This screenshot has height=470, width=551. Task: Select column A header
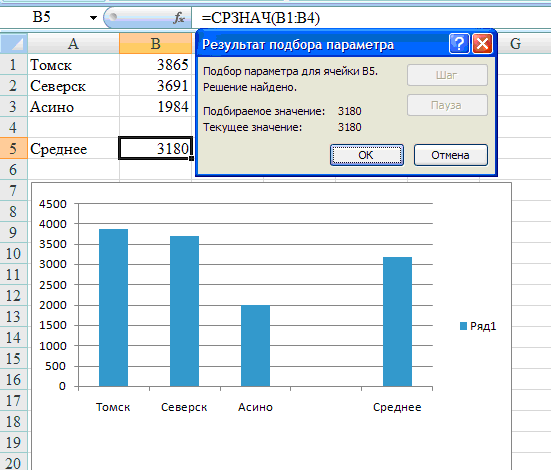pos(73,44)
